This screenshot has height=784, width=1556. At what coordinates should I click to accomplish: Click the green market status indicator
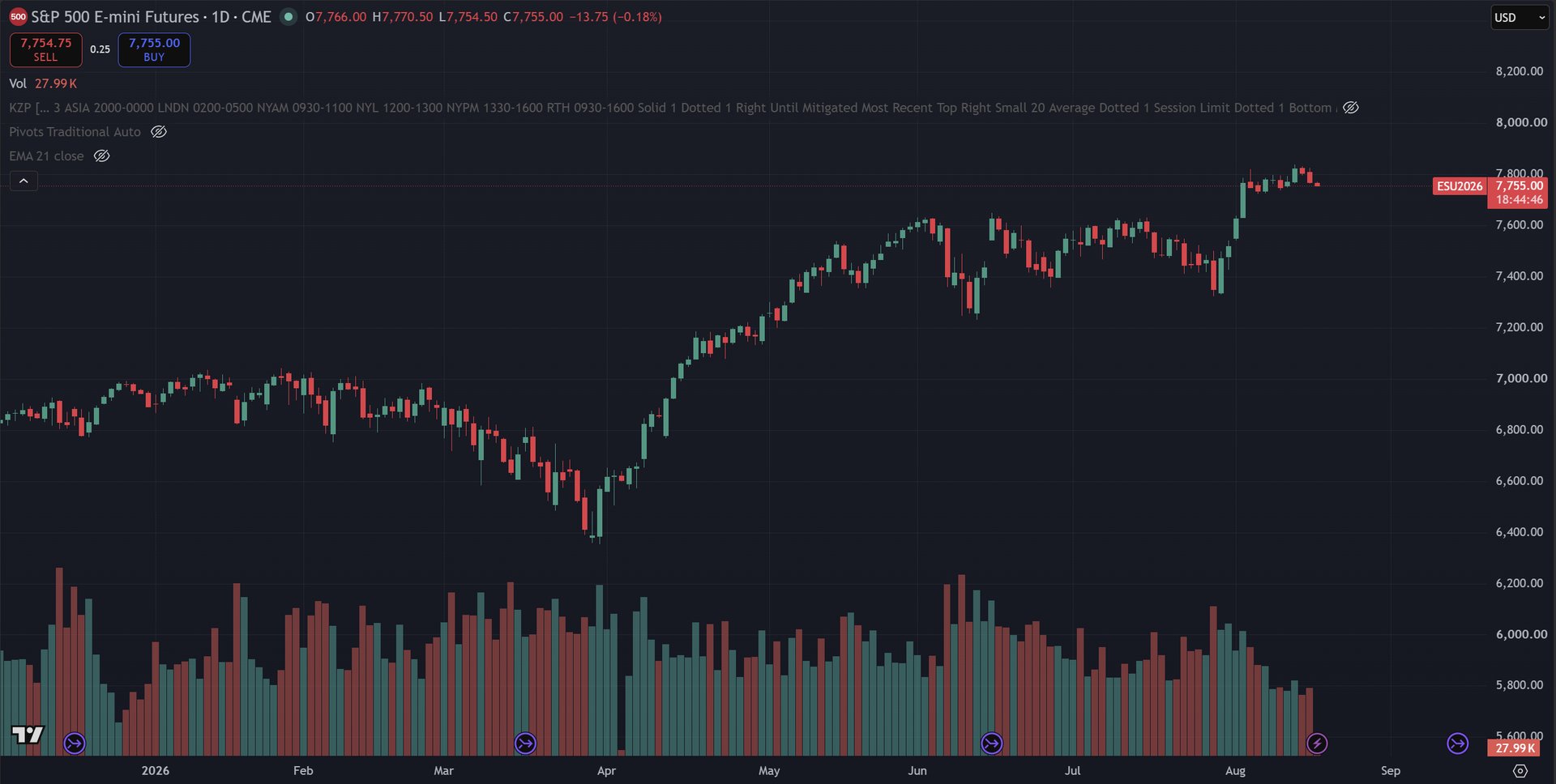[x=288, y=17]
